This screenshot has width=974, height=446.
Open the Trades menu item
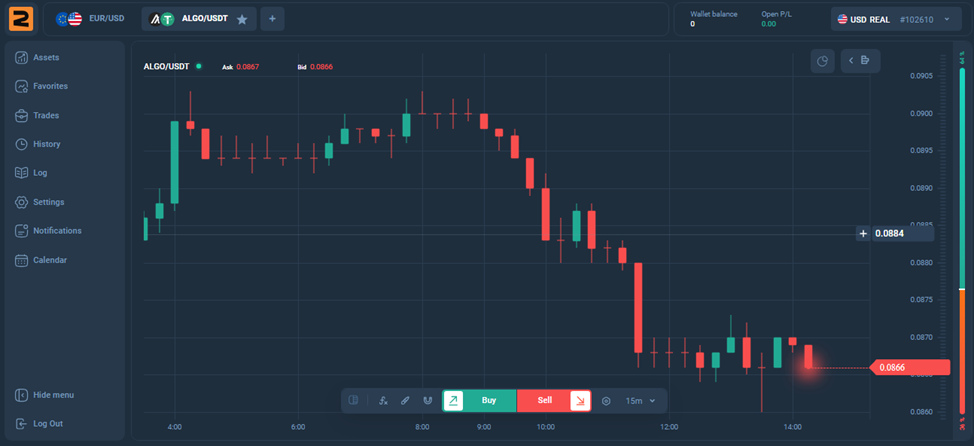pyautogui.click(x=46, y=115)
